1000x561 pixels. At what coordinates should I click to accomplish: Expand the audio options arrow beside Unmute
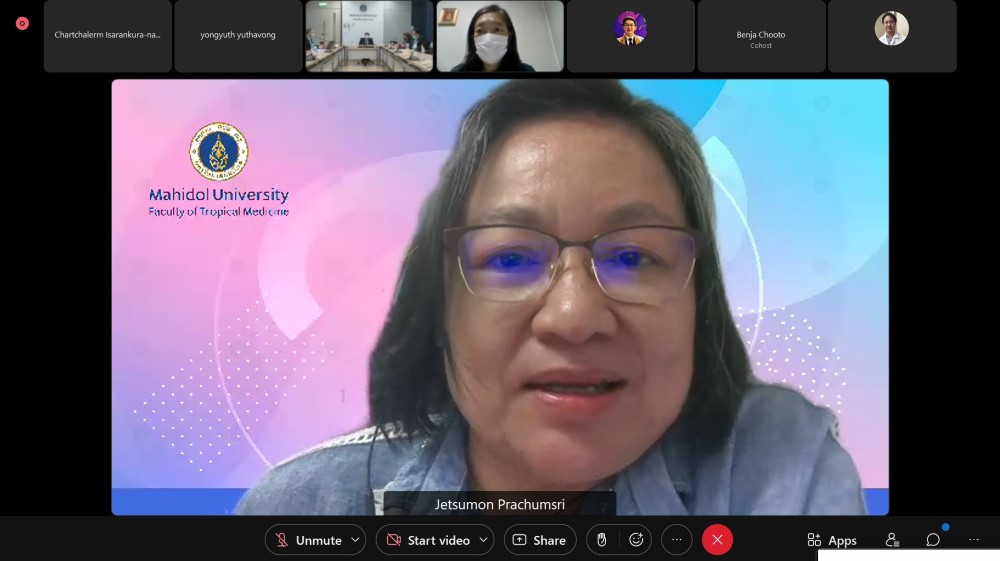(356, 540)
